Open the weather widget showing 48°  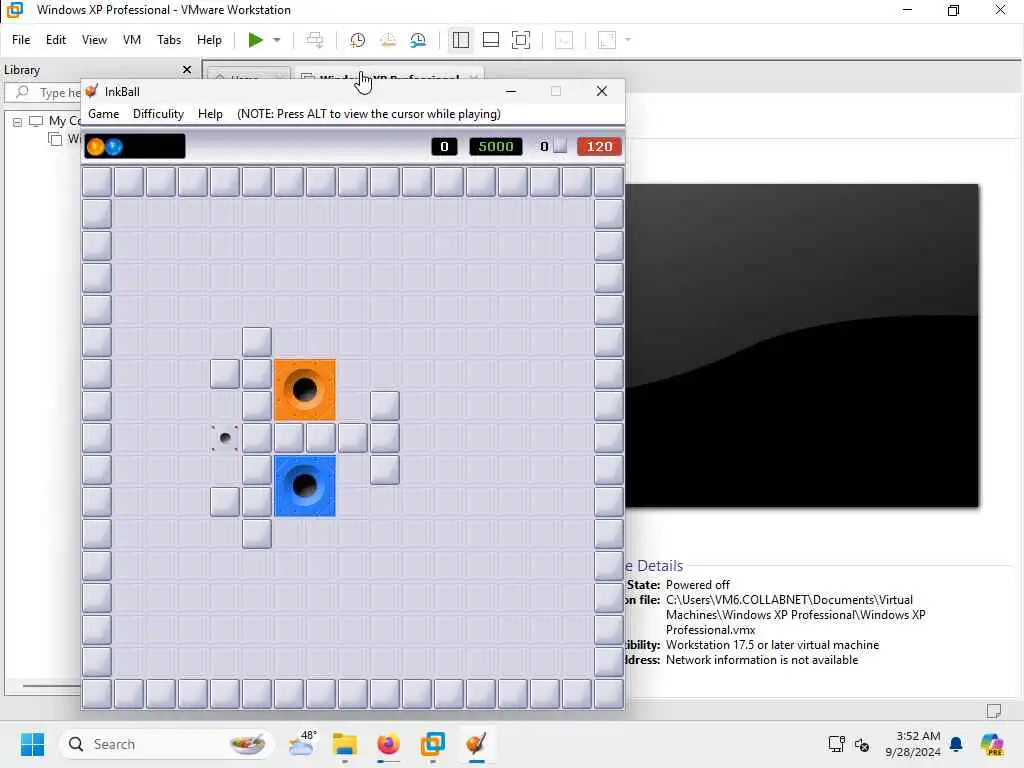pyautogui.click(x=302, y=744)
